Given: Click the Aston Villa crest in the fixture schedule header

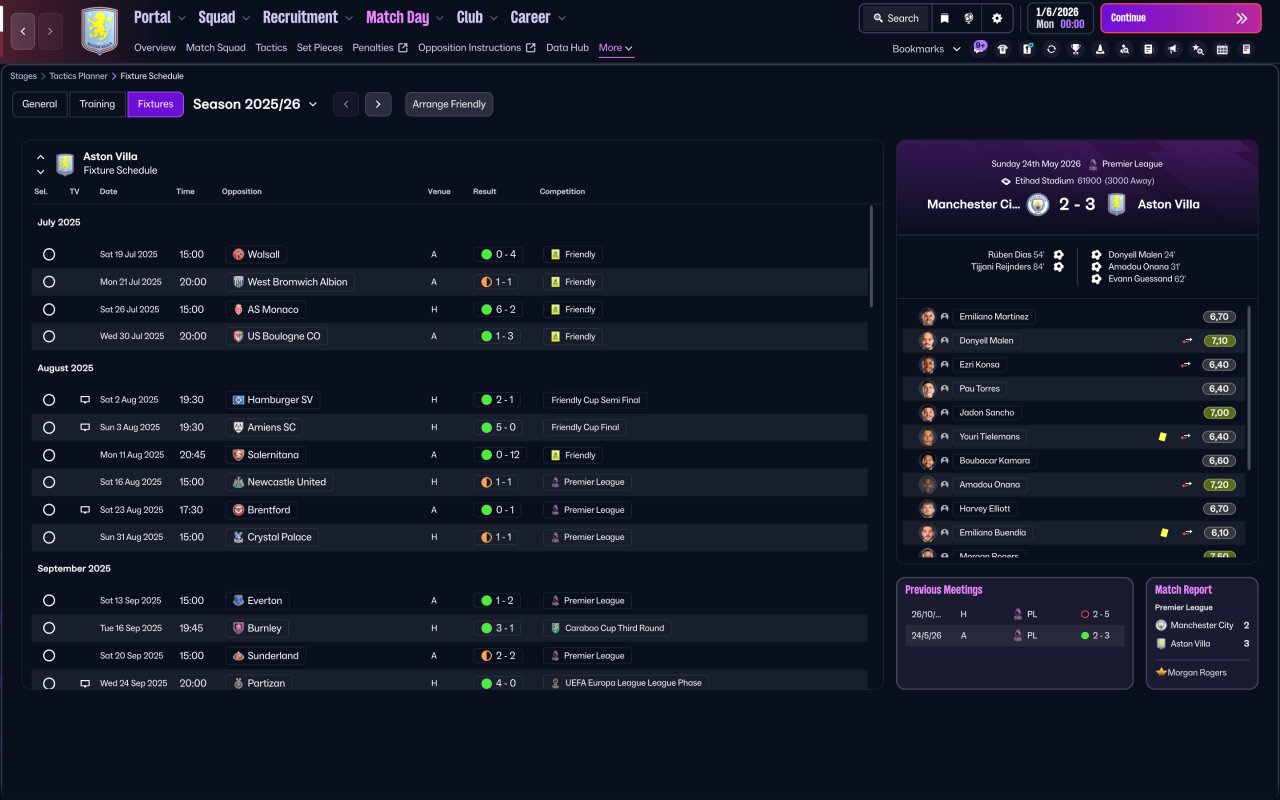Looking at the screenshot, I should [65, 164].
